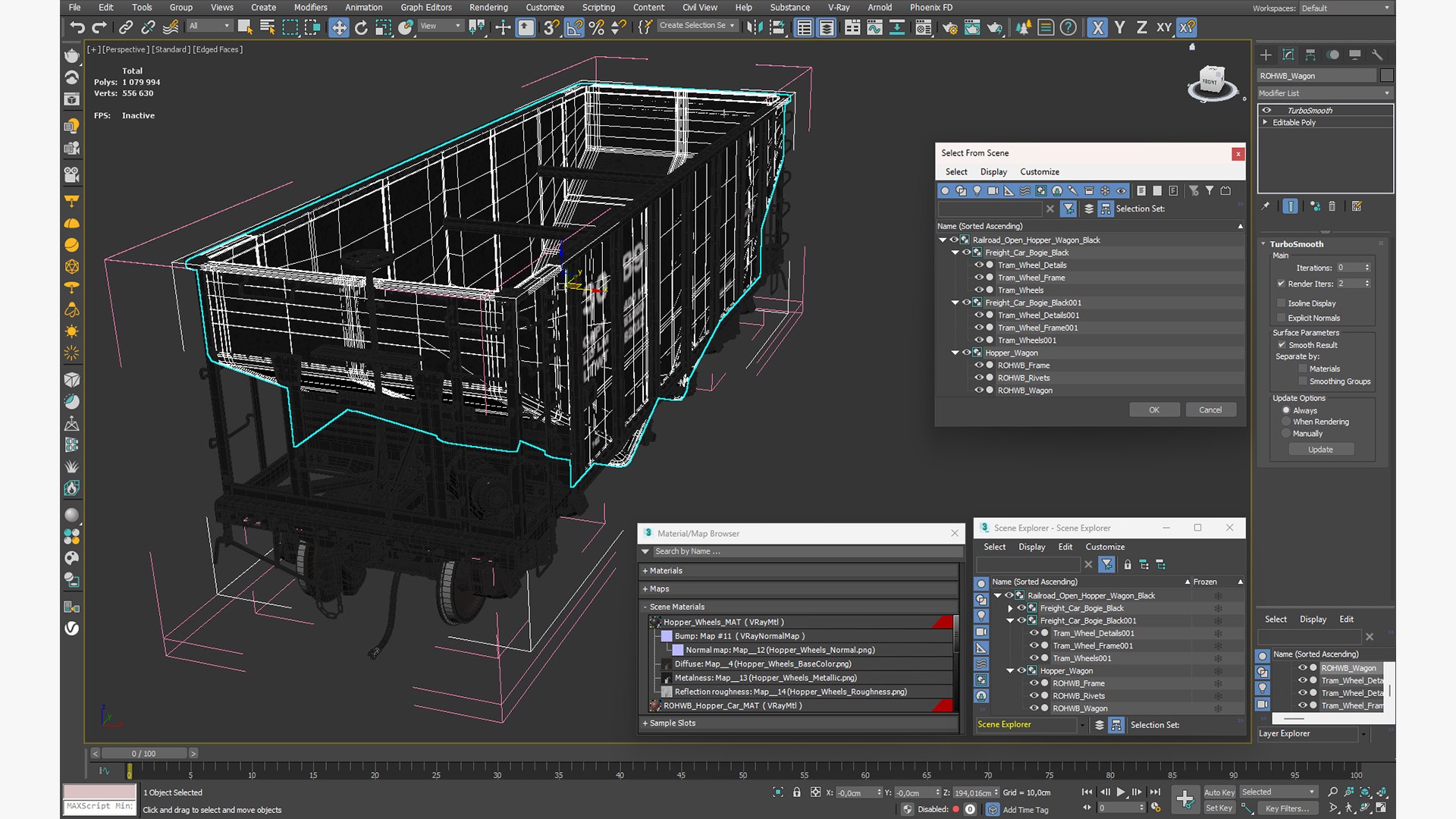Screen dimensions: 1456x819
Task: Click the Mirror tool icon
Action: tap(755, 28)
